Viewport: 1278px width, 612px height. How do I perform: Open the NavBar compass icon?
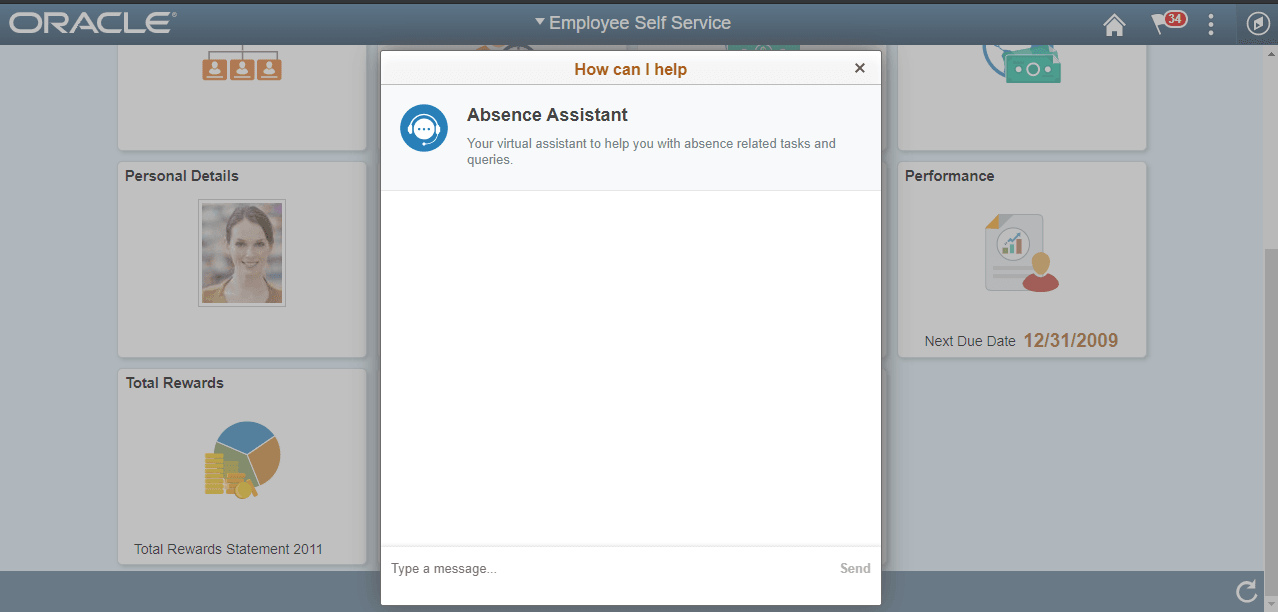(1257, 22)
